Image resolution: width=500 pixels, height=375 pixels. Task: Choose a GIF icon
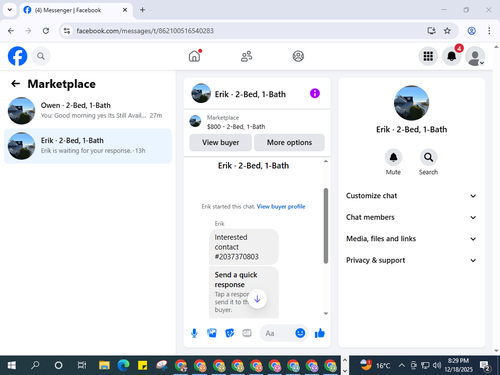pyautogui.click(x=247, y=333)
